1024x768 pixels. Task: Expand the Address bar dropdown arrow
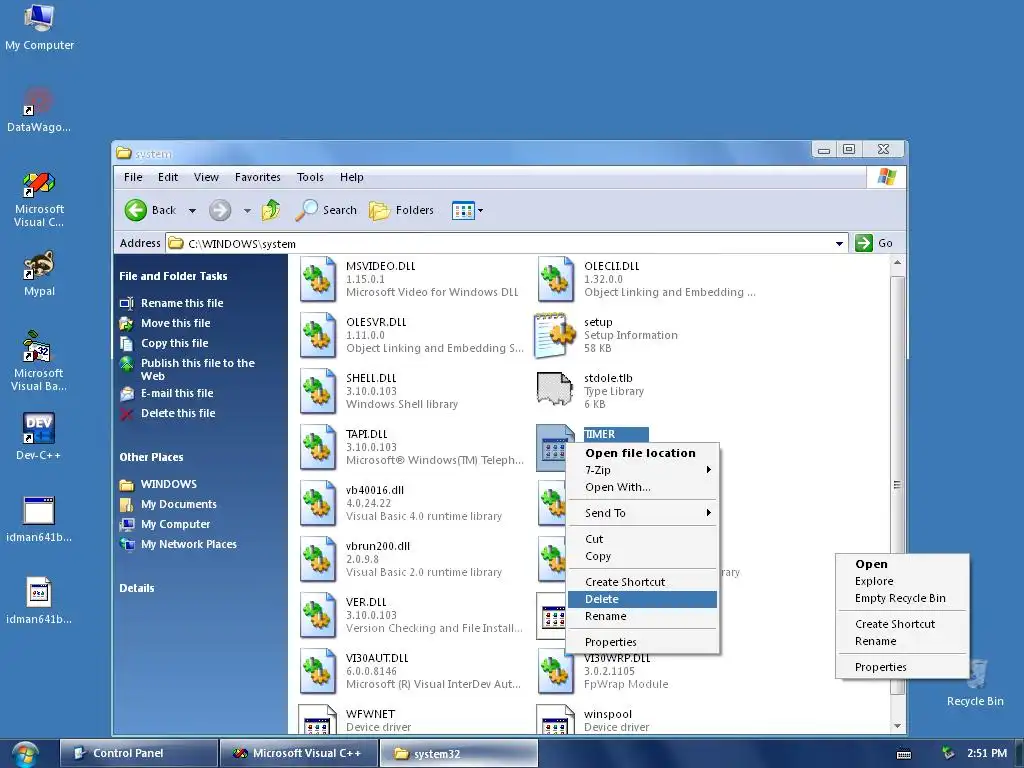(x=839, y=244)
